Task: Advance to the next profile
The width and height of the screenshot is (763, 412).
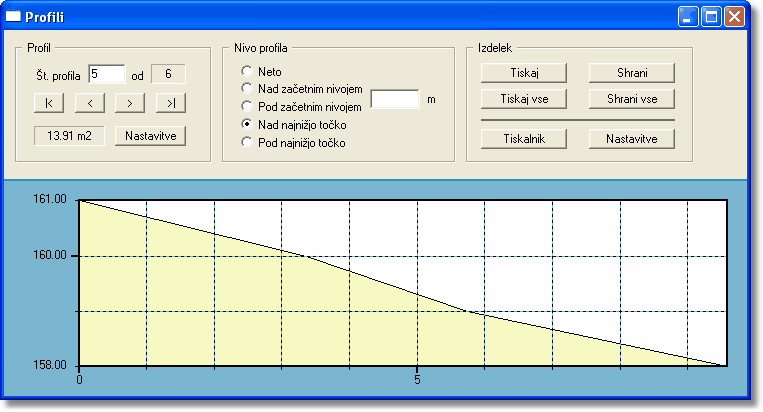Action: [x=130, y=102]
